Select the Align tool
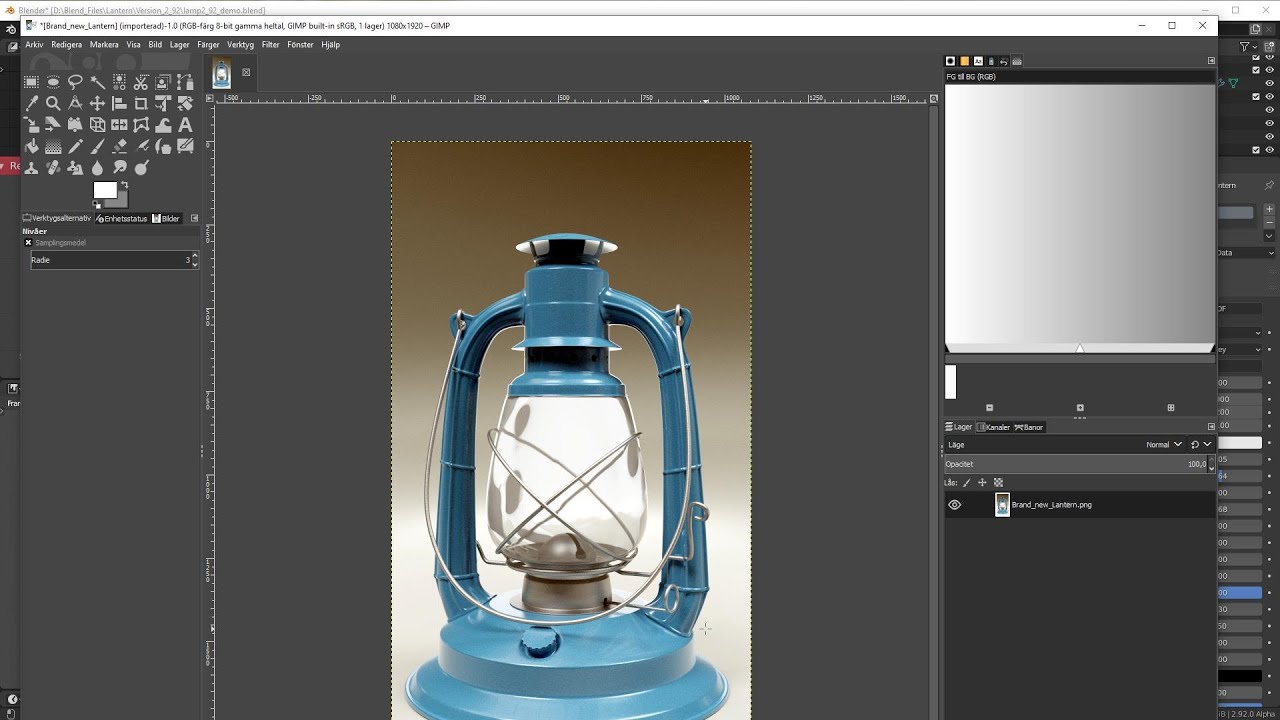 (119, 103)
